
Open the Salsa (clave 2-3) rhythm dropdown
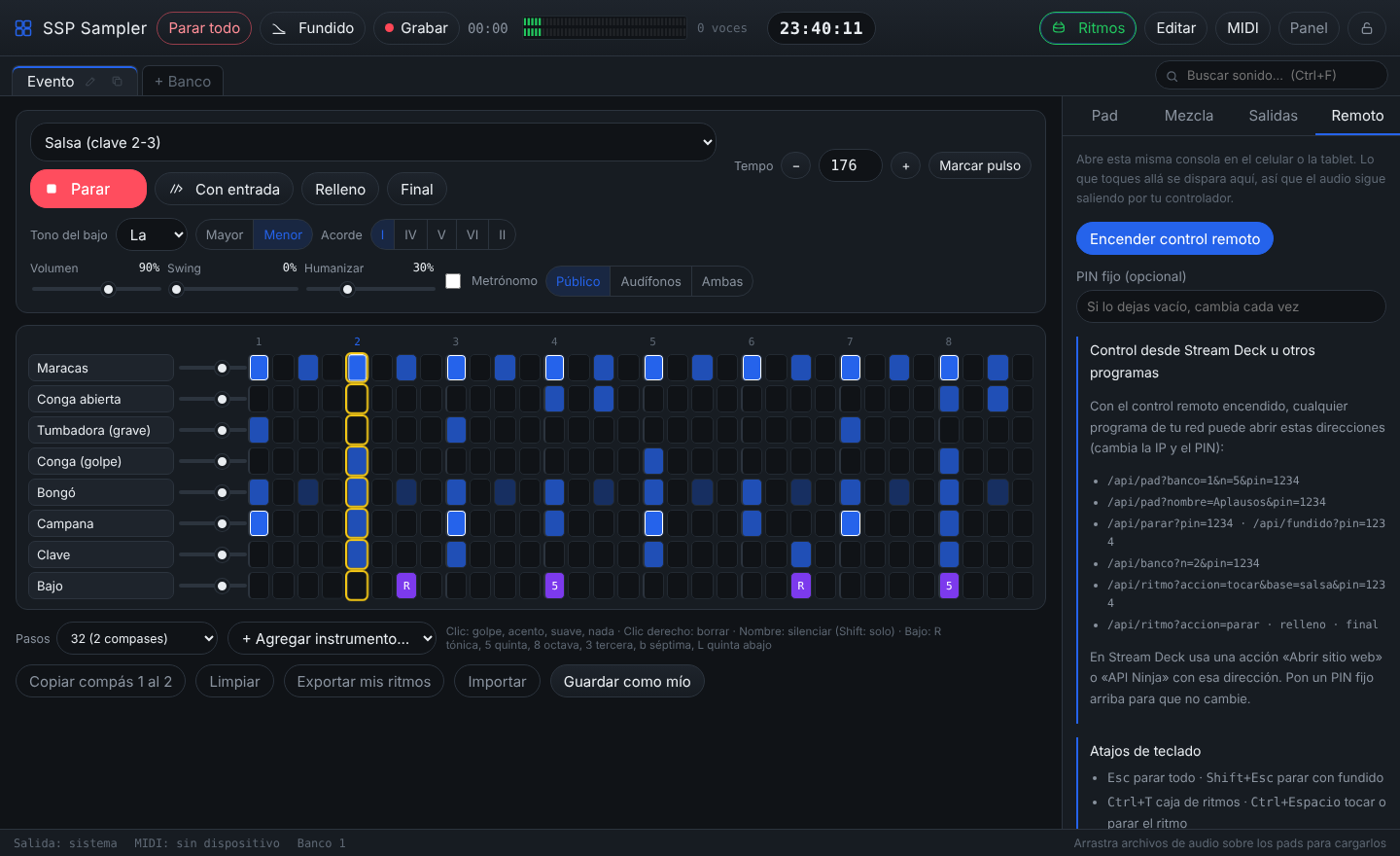click(373, 142)
